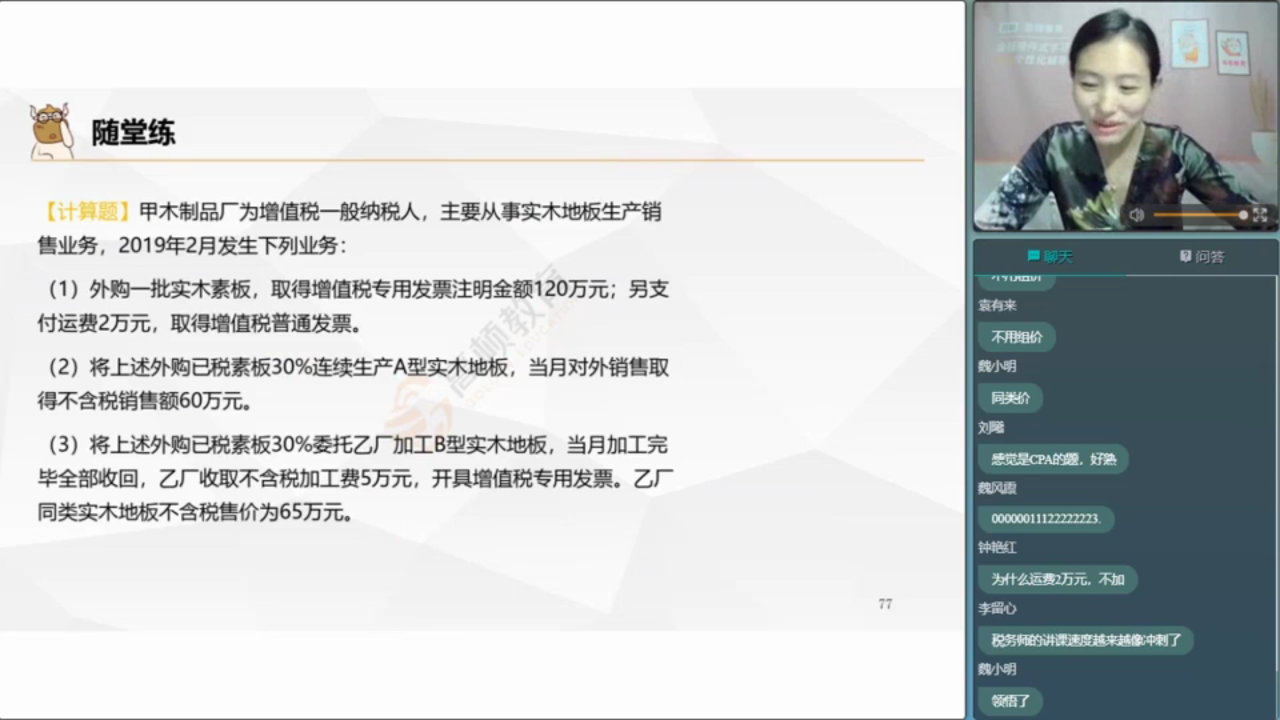Click the 领悟了 chat message
The width and height of the screenshot is (1280, 720).
(1010, 701)
